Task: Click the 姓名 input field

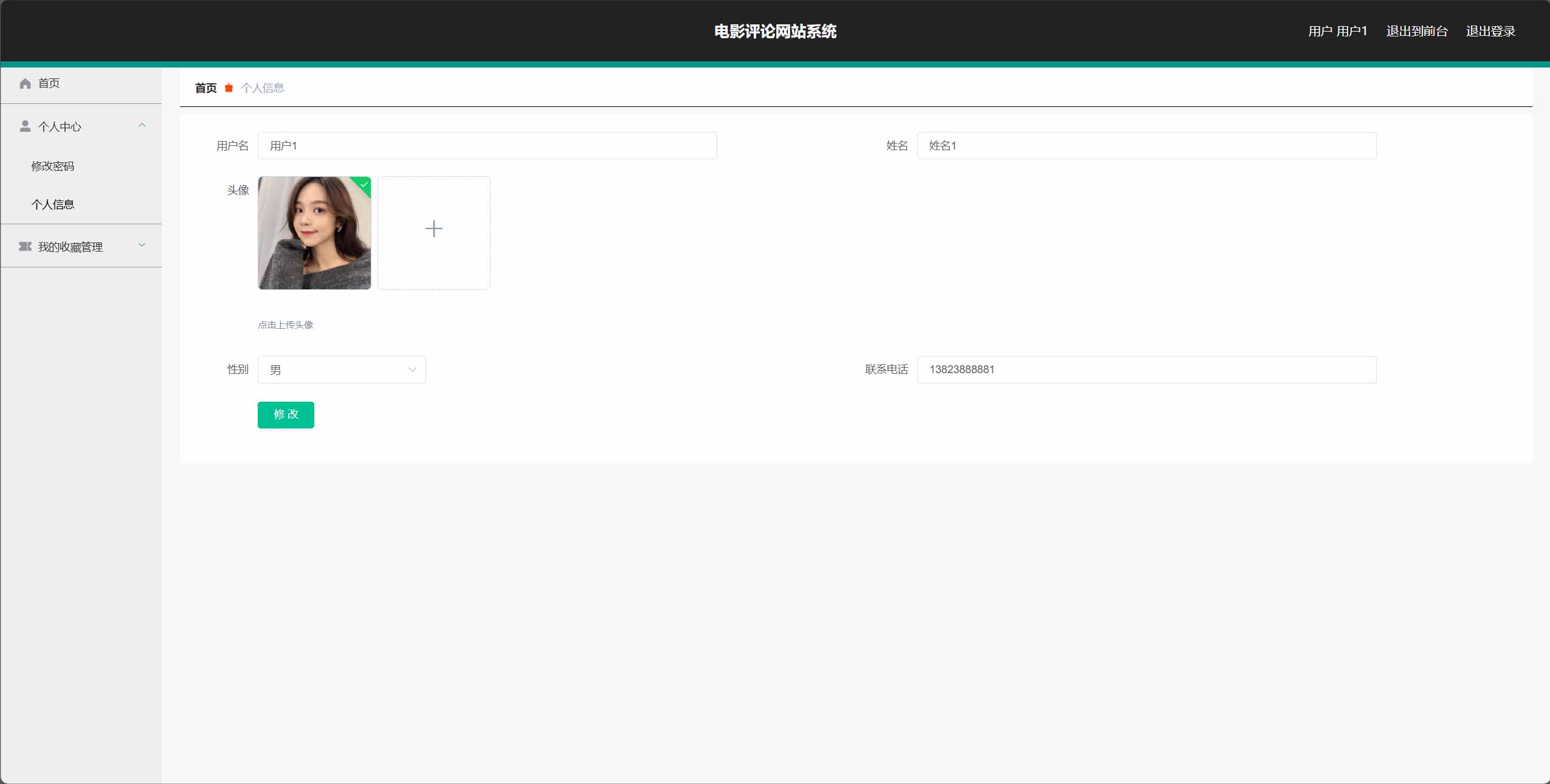Action: [x=1146, y=146]
